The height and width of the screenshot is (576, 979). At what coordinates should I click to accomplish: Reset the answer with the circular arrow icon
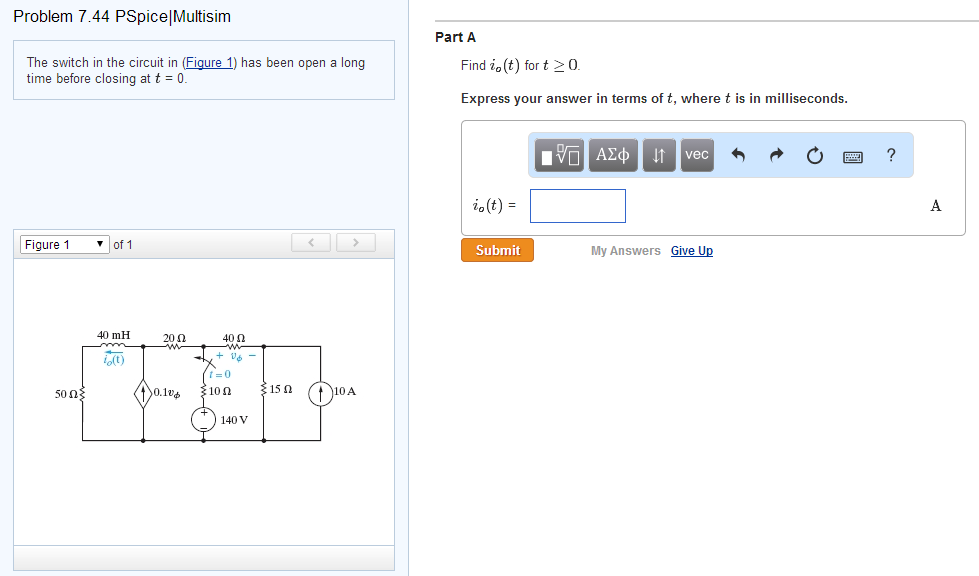(813, 155)
